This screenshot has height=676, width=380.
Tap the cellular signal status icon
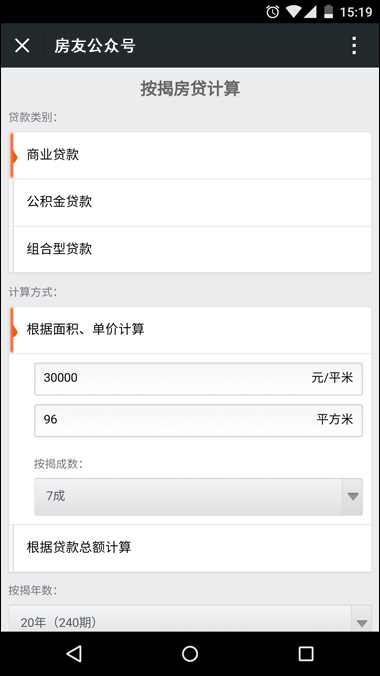click(x=310, y=12)
